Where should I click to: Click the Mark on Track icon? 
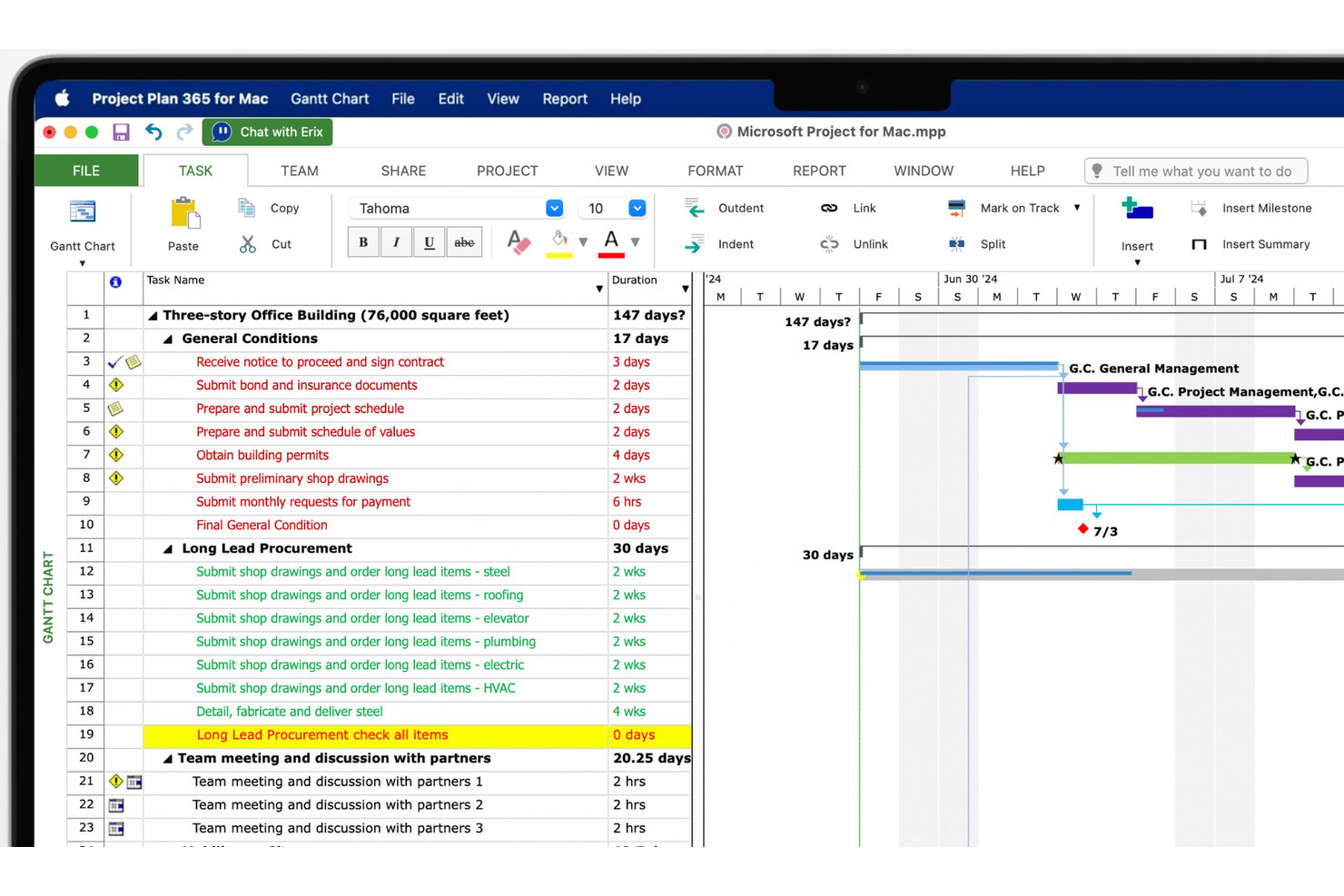click(956, 208)
